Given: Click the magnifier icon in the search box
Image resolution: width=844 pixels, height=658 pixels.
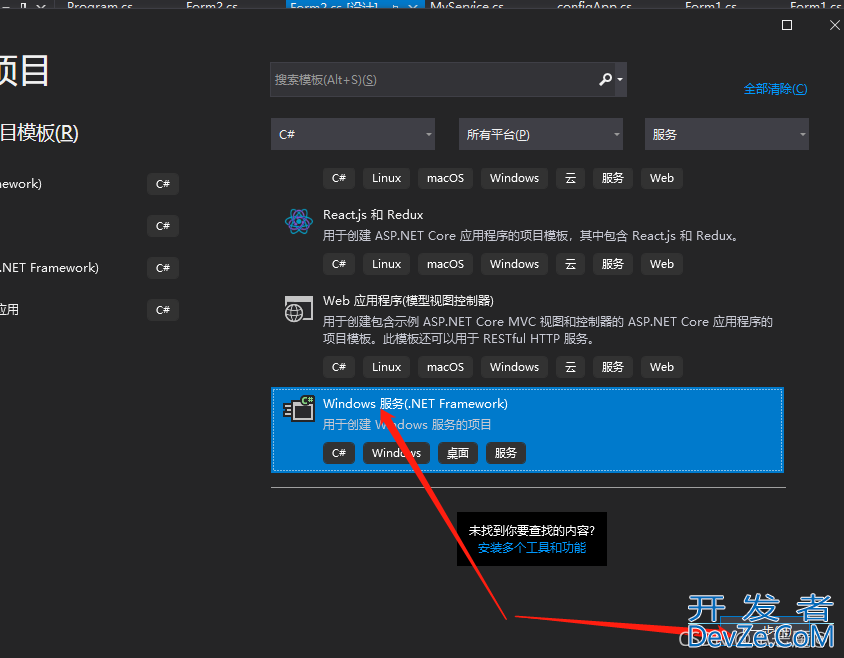Looking at the screenshot, I should (x=605, y=80).
